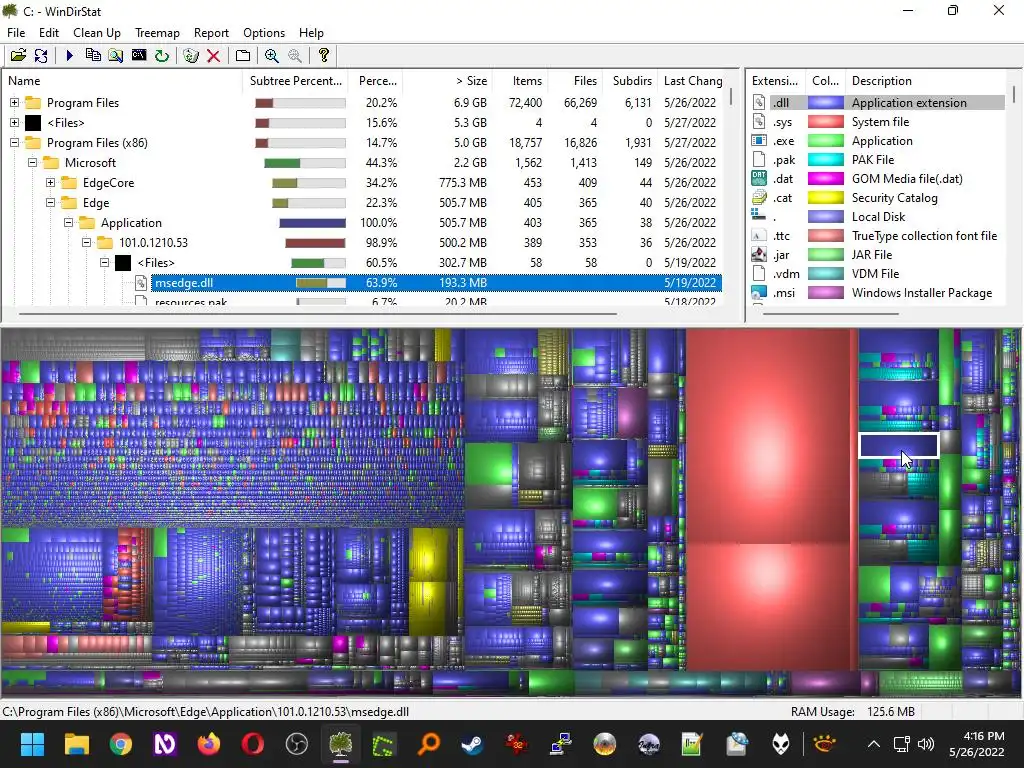Click the Description column header in extension list
1024x768 pixels.
(x=927, y=81)
